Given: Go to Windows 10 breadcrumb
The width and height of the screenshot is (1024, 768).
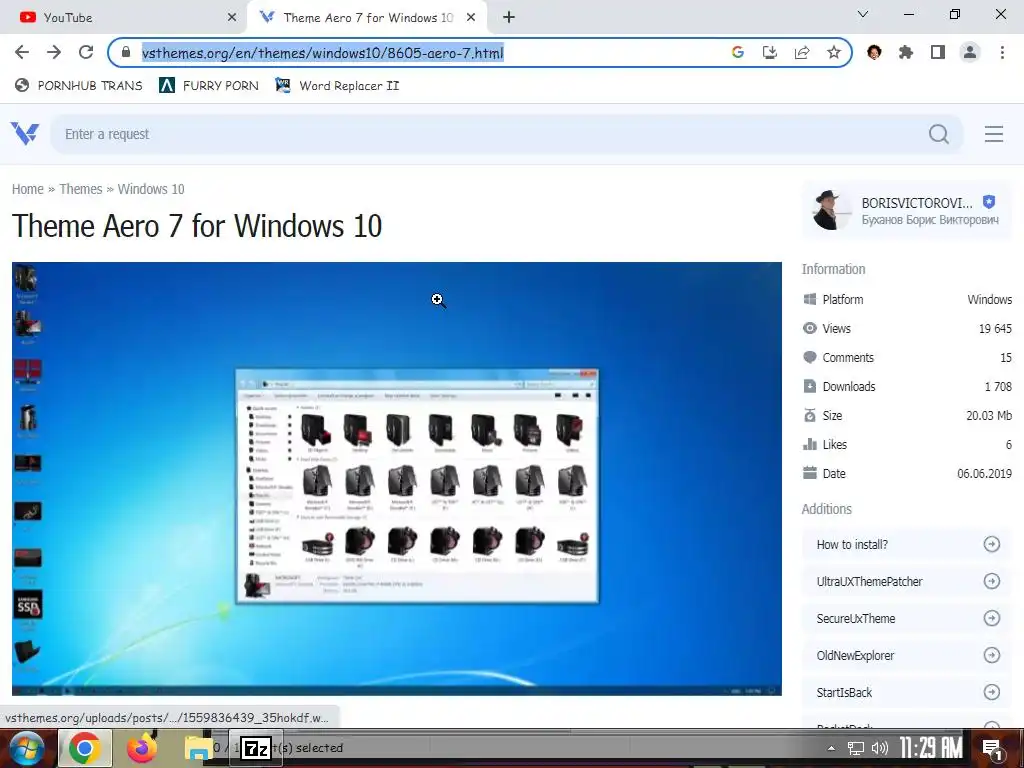Looking at the screenshot, I should click(151, 189).
